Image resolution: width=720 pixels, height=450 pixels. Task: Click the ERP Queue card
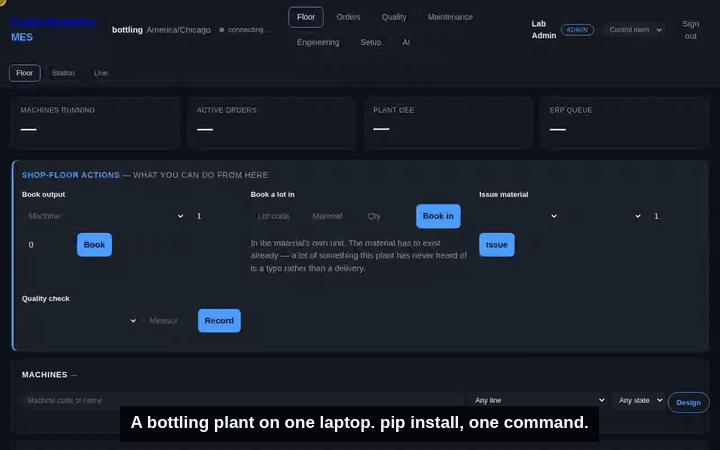click(624, 123)
